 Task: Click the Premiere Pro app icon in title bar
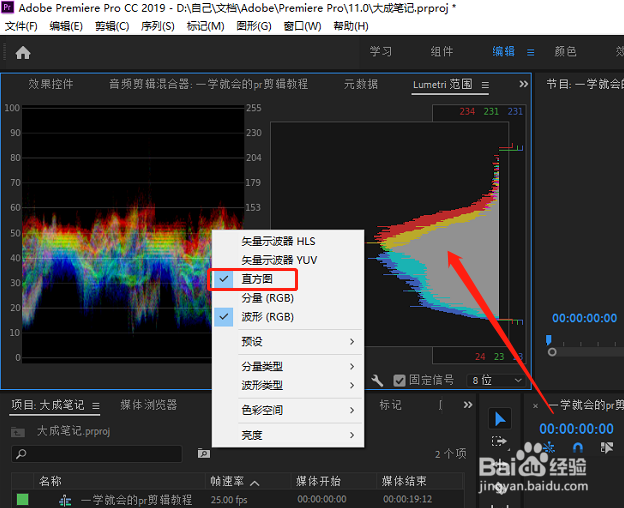(7, 7)
